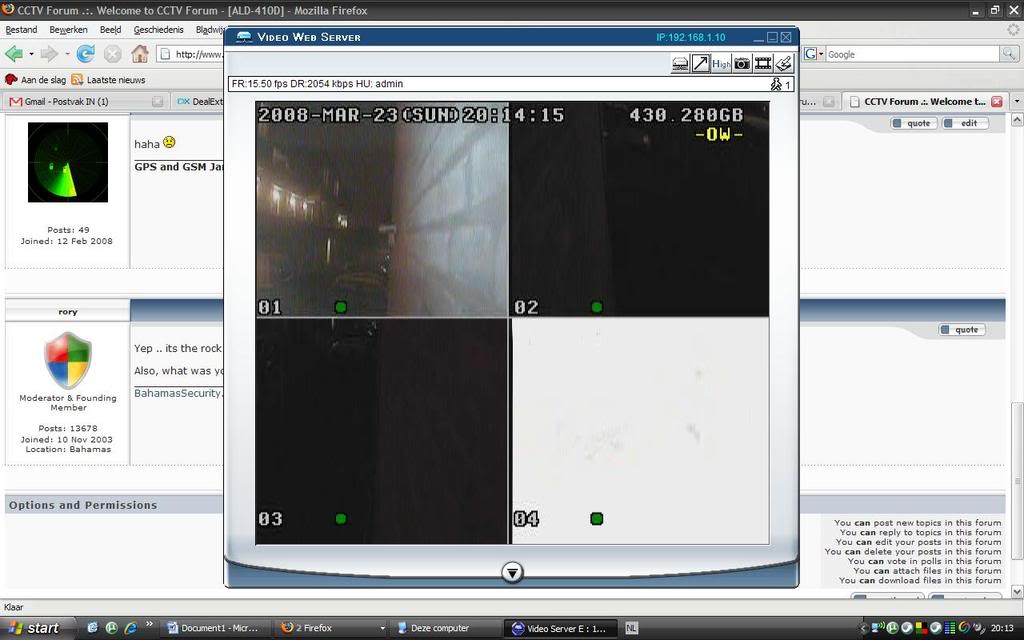The image size is (1024, 640).
Task: Open BahamasSecurity signature link
Action: click(x=178, y=393)
